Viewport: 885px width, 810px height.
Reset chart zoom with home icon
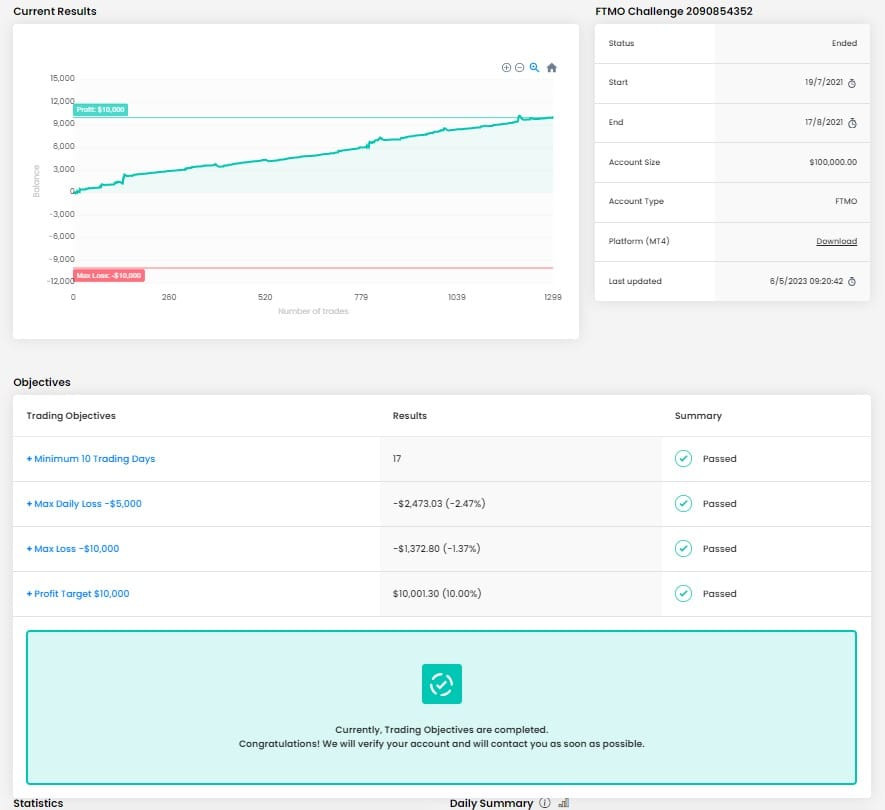[x=551, y=67]
